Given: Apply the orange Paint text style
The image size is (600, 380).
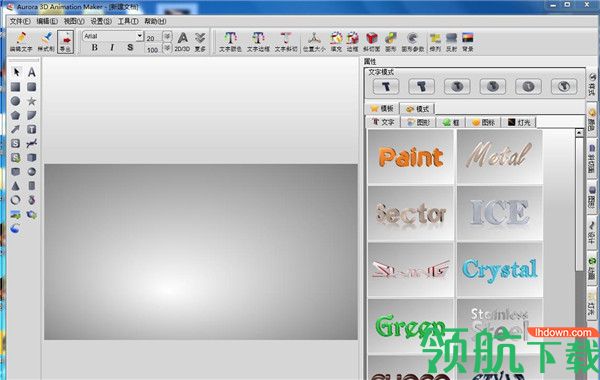Looking at the screenshot, I should [x=411, y=157].
